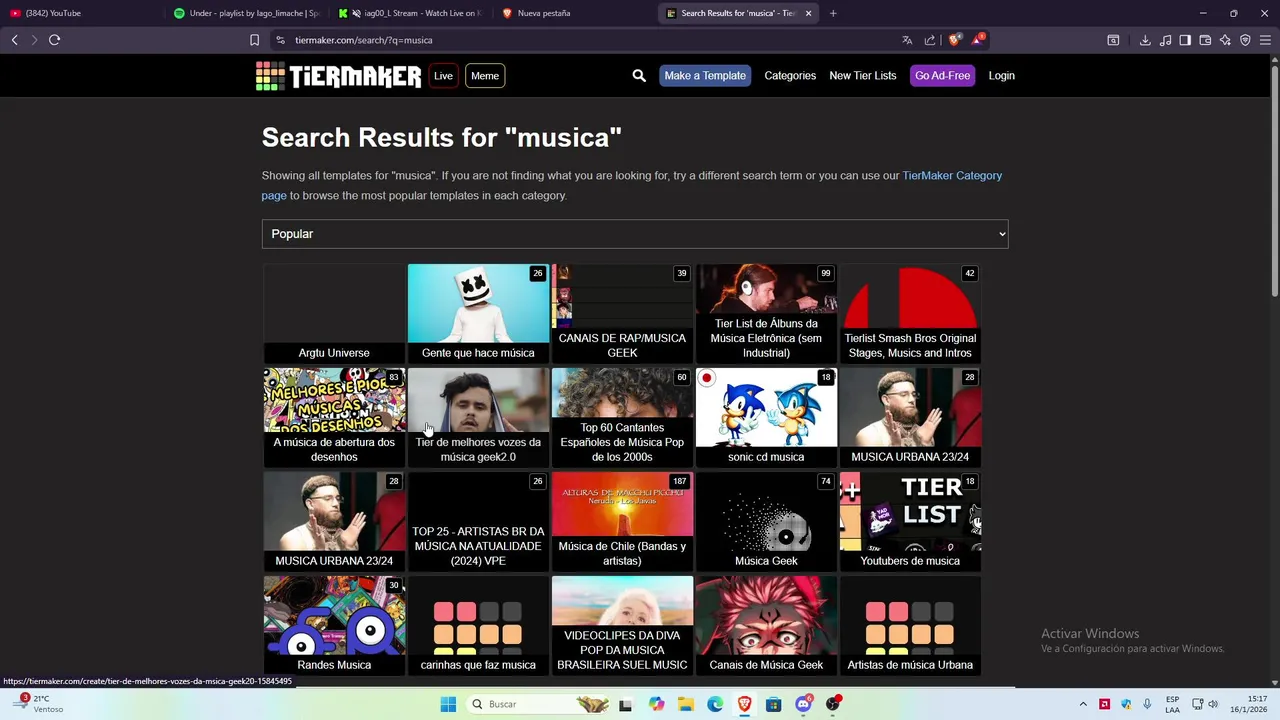Image resolution: width=1280 pixels, height=720 pixels.
Task: Close the Search Results tab
Action: pos(808,13)
